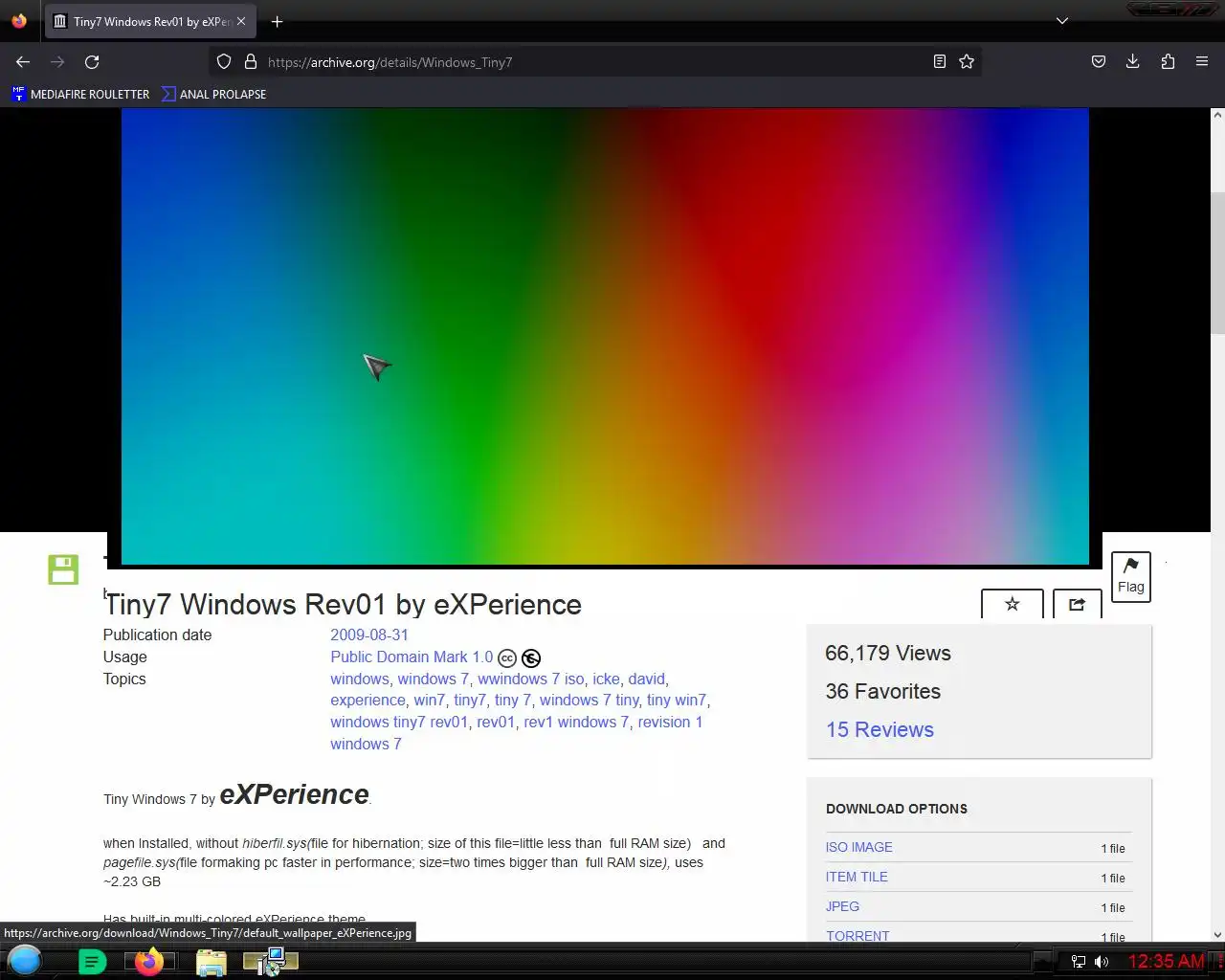Open the volume speaker tray icon
The image size is (1225, 980).
(x=1102, y=962)
